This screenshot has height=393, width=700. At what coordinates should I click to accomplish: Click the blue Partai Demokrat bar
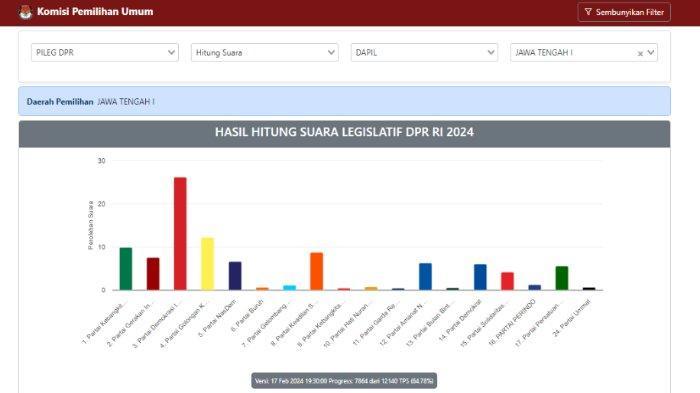pos(480,277)
